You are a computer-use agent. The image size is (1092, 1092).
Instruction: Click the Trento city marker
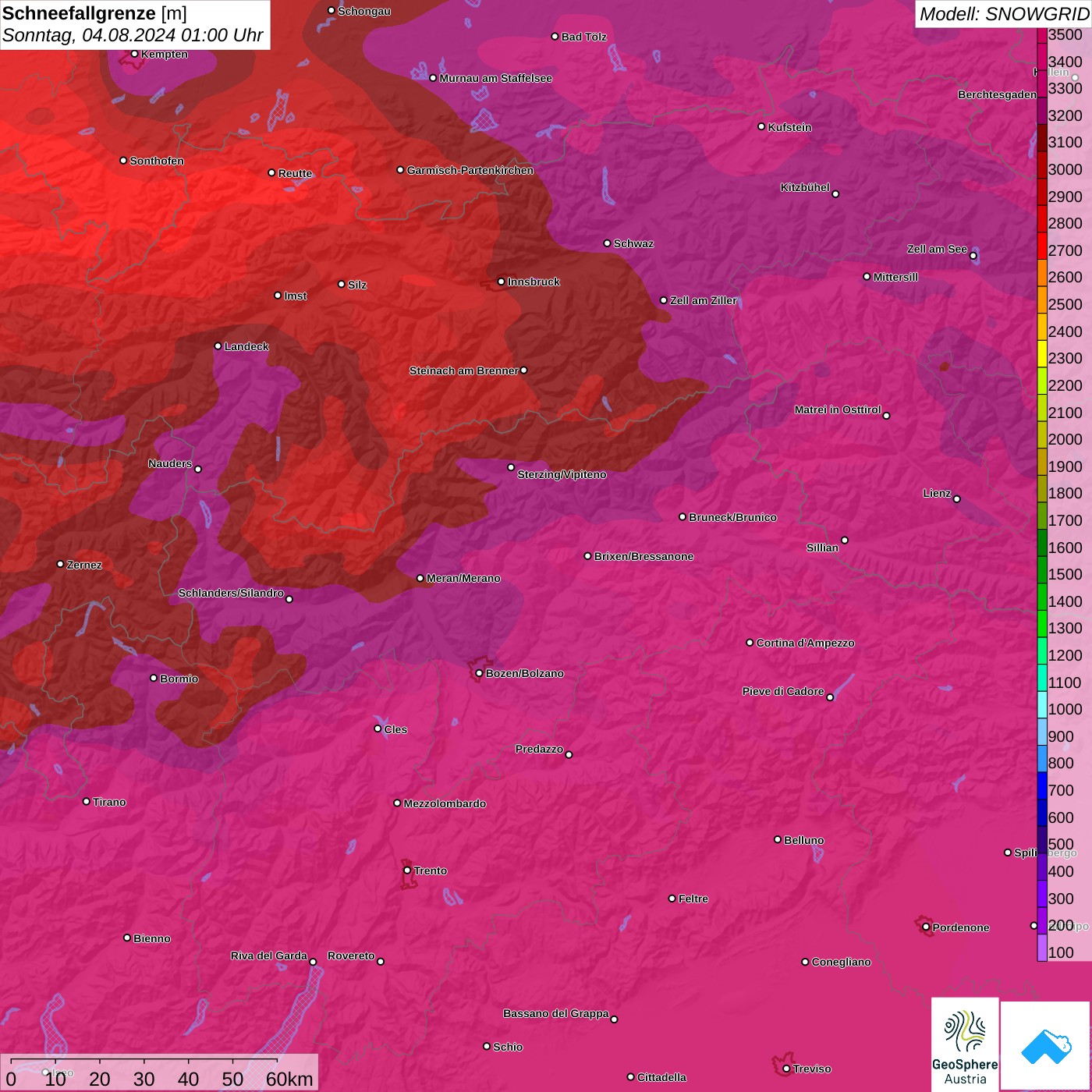pyautogui.click(x=407, y=870)
